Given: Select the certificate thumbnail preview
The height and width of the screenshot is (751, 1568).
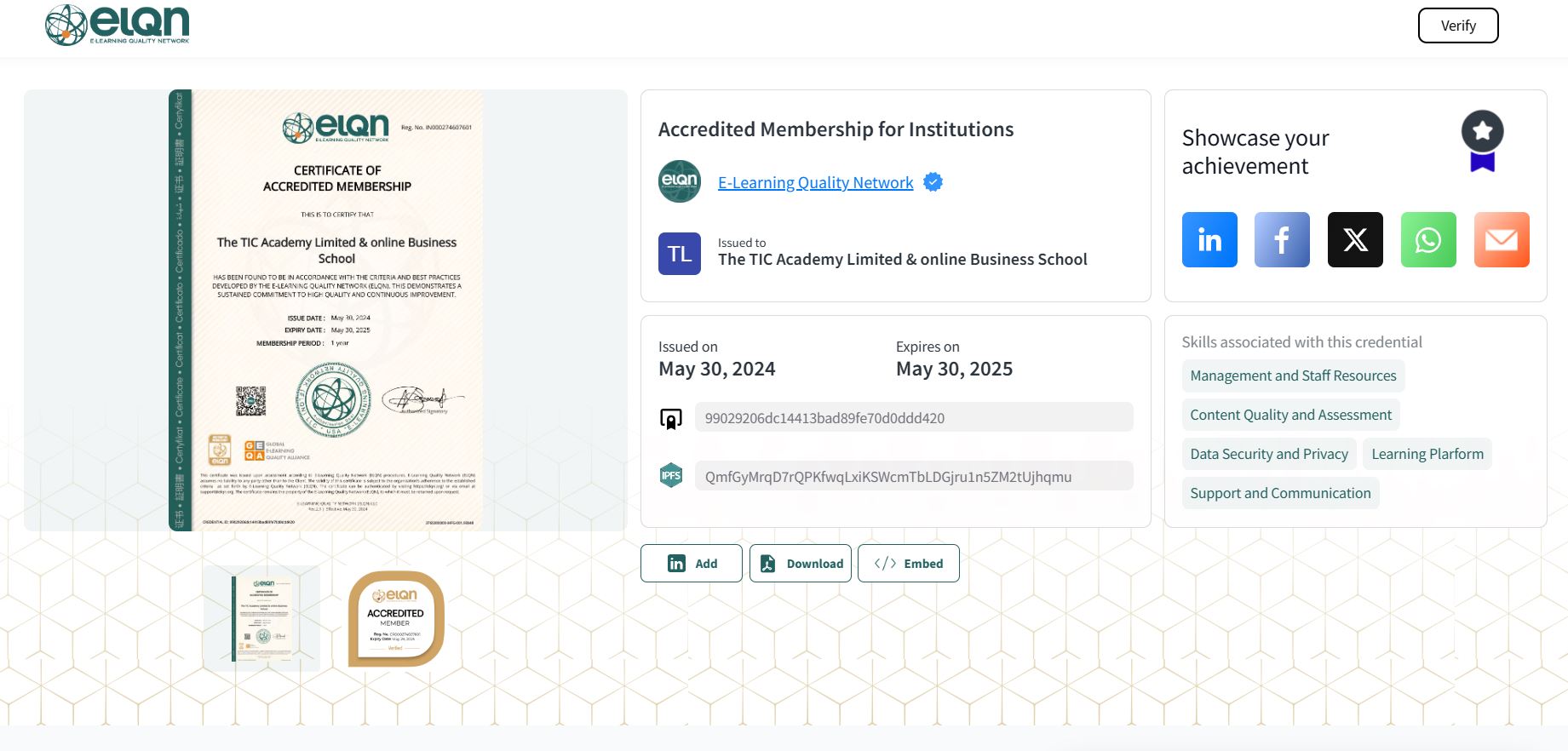Looking at the screenshot, I should [261, 619].
